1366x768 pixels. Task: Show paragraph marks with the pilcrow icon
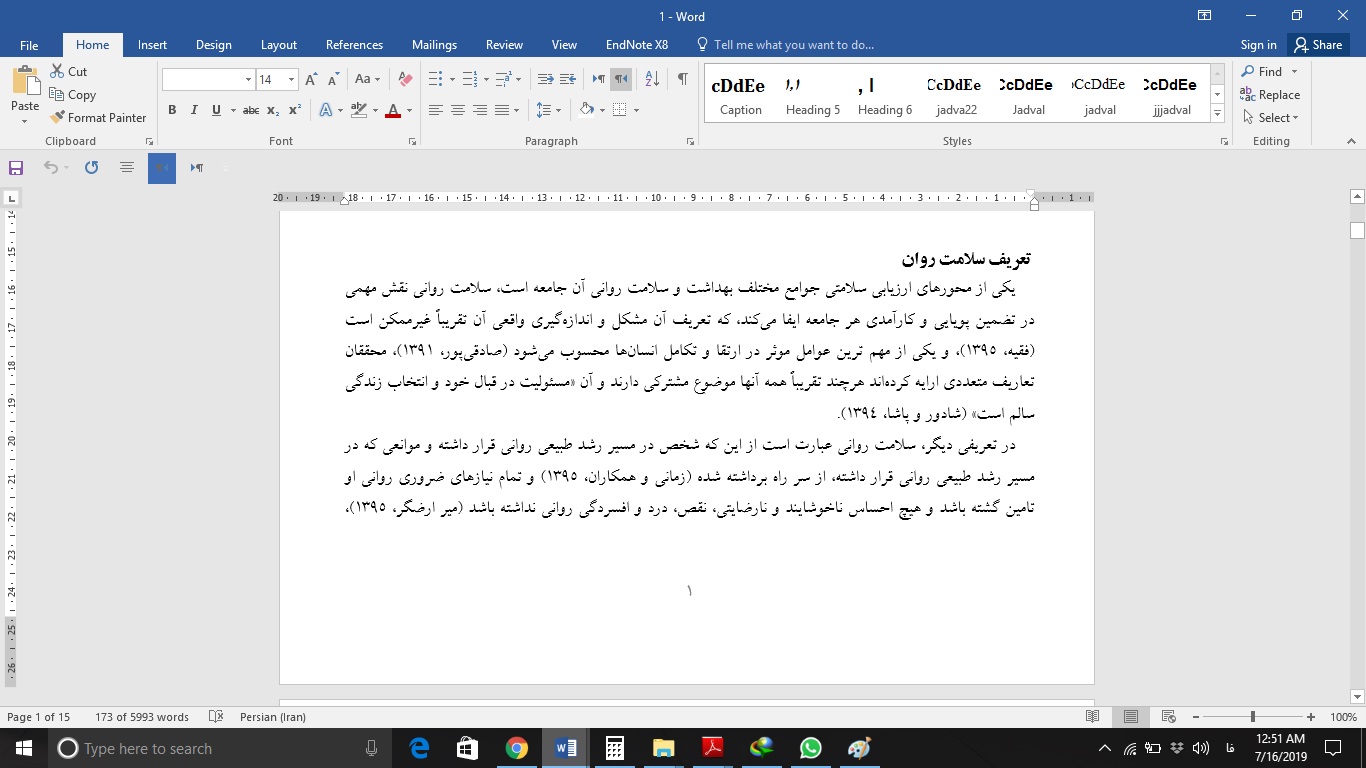[683, 78]
